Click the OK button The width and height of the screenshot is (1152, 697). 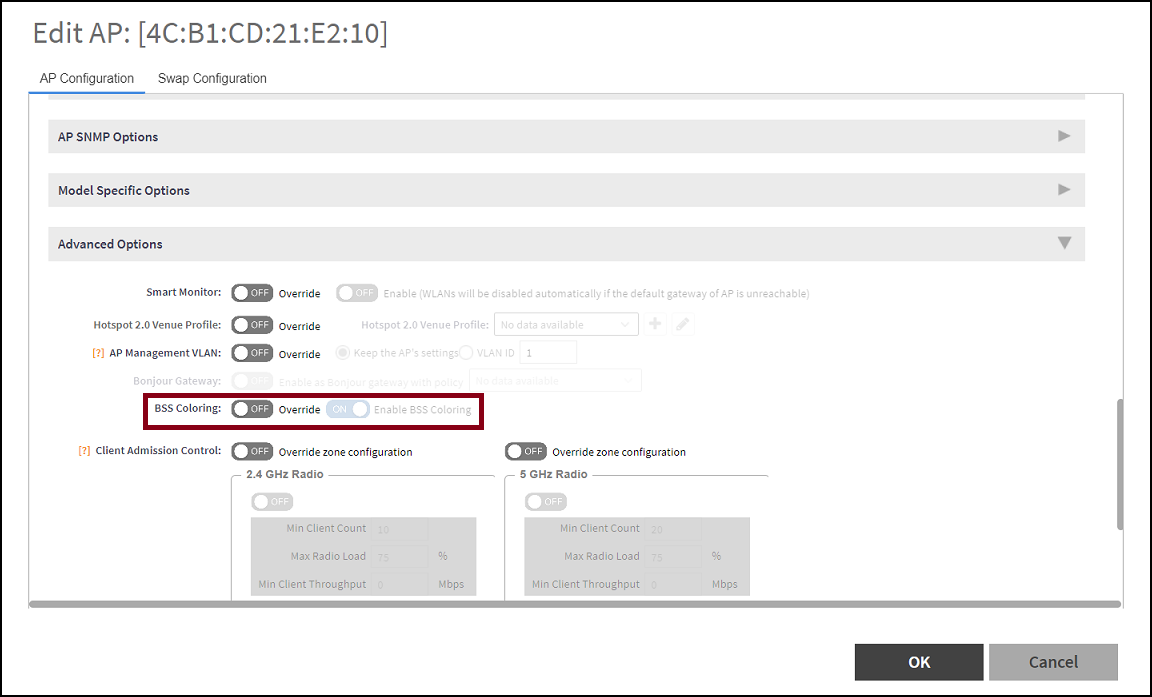(919, 662)
